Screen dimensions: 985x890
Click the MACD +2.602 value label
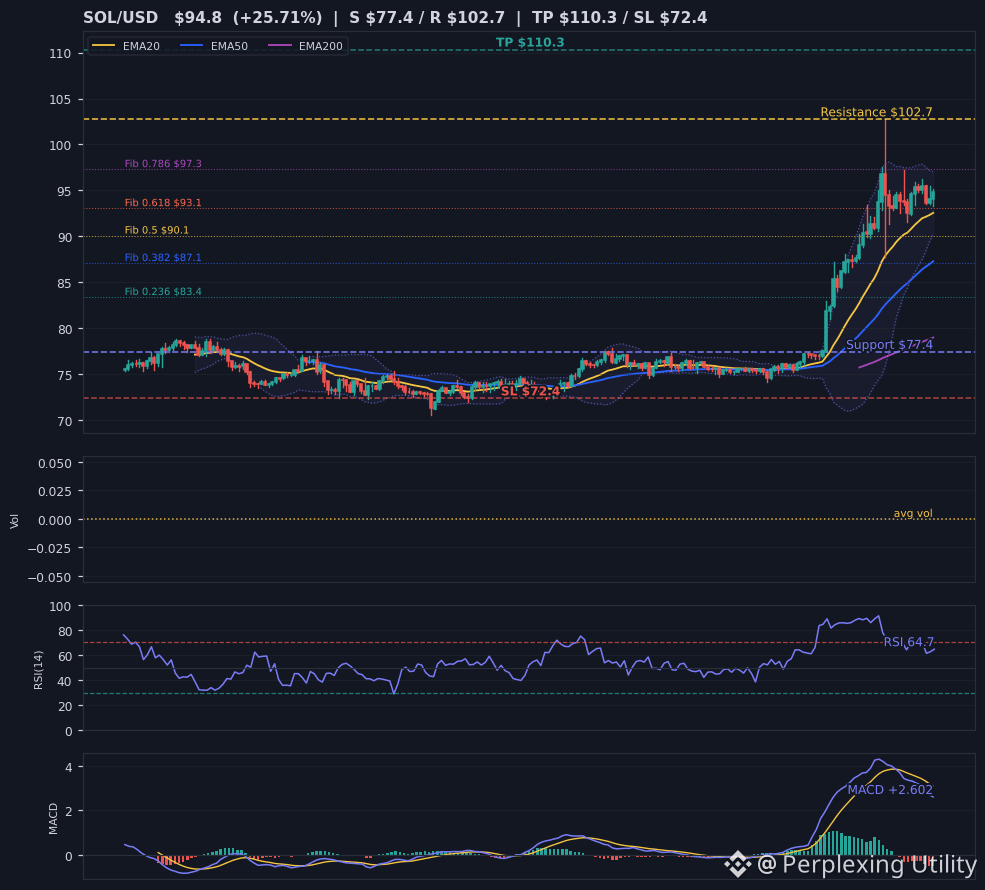pyautogui.click(x=890, y=790)
